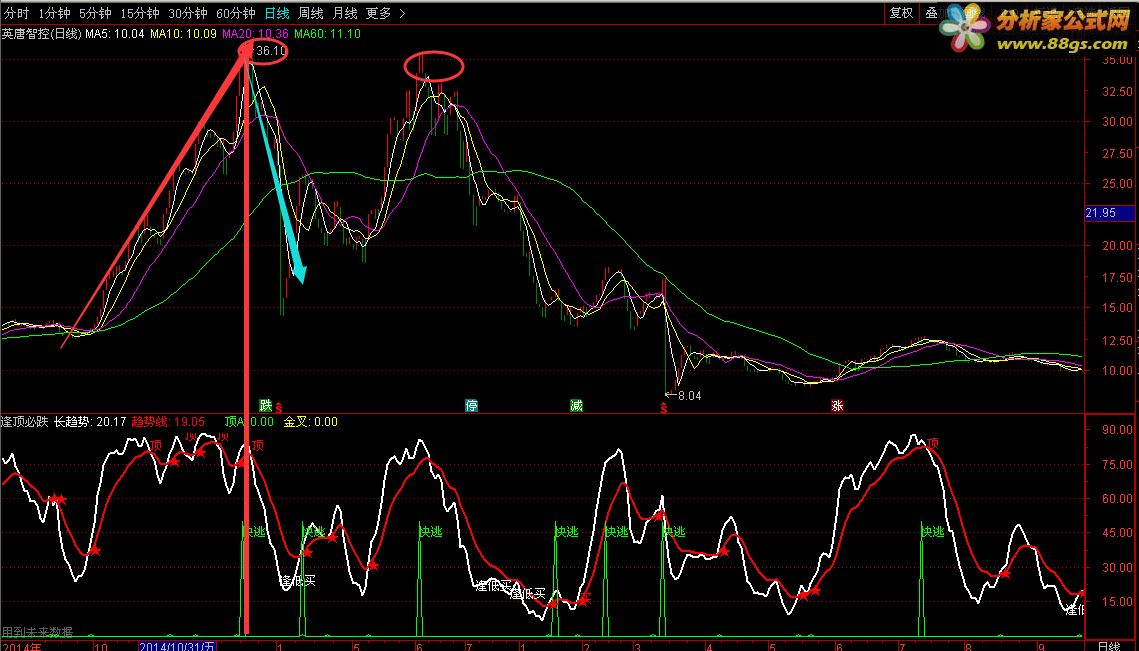Select the 60分钟 period tab
The height and width of the screenshot is (651, 1139).
pyautogui.click(x=235, y=13)
